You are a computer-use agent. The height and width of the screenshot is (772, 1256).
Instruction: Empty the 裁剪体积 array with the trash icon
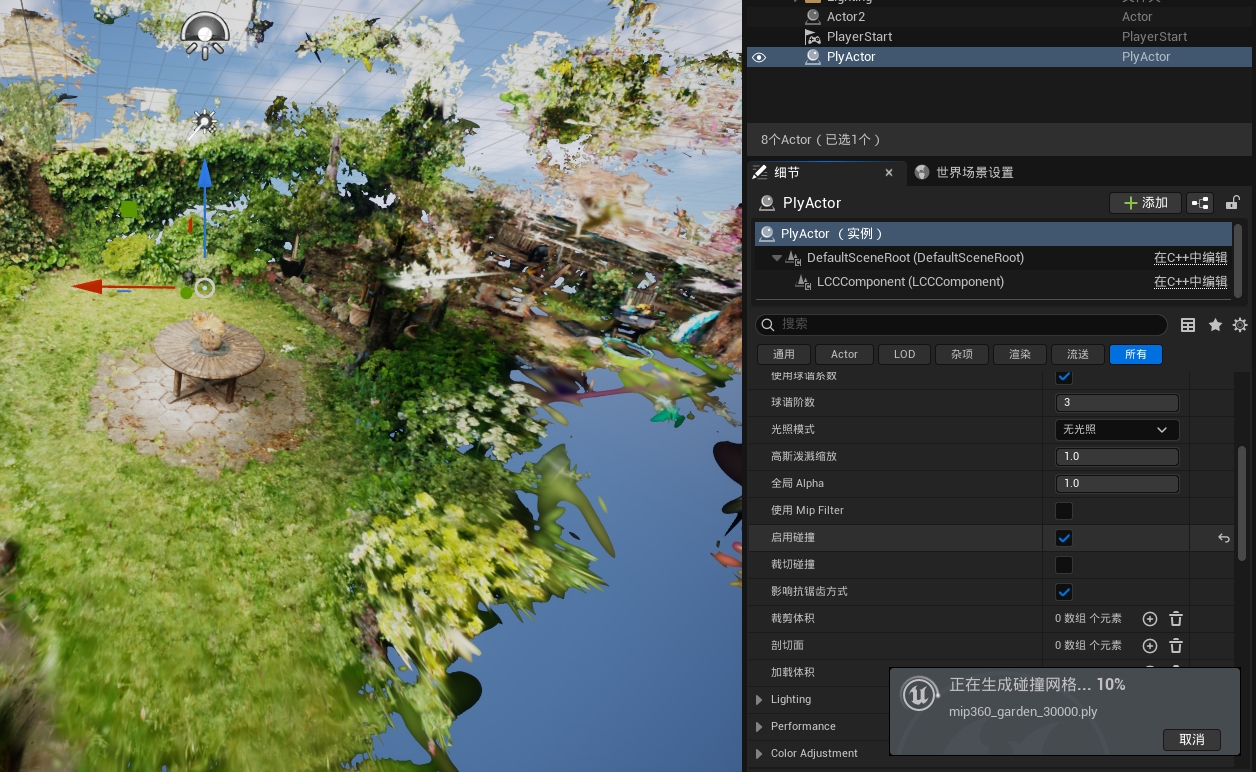coord(1176,619)
